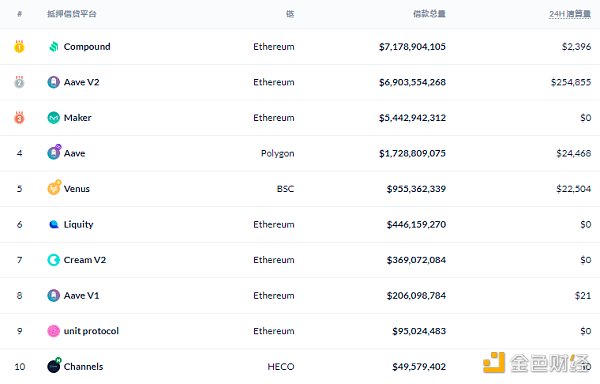Screen dimensions: 600x384
Task: Click the HECO chain label for Channels
Action: (281, 367)
